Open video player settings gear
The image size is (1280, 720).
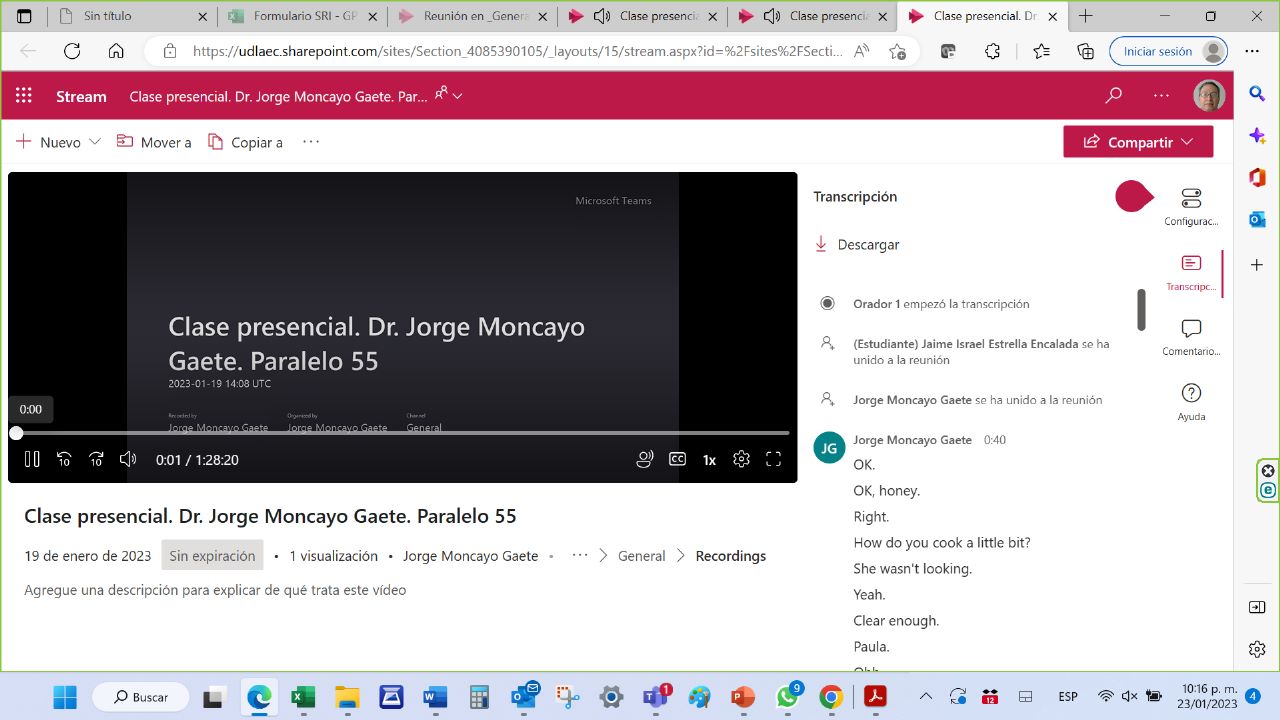click(741, 460)
